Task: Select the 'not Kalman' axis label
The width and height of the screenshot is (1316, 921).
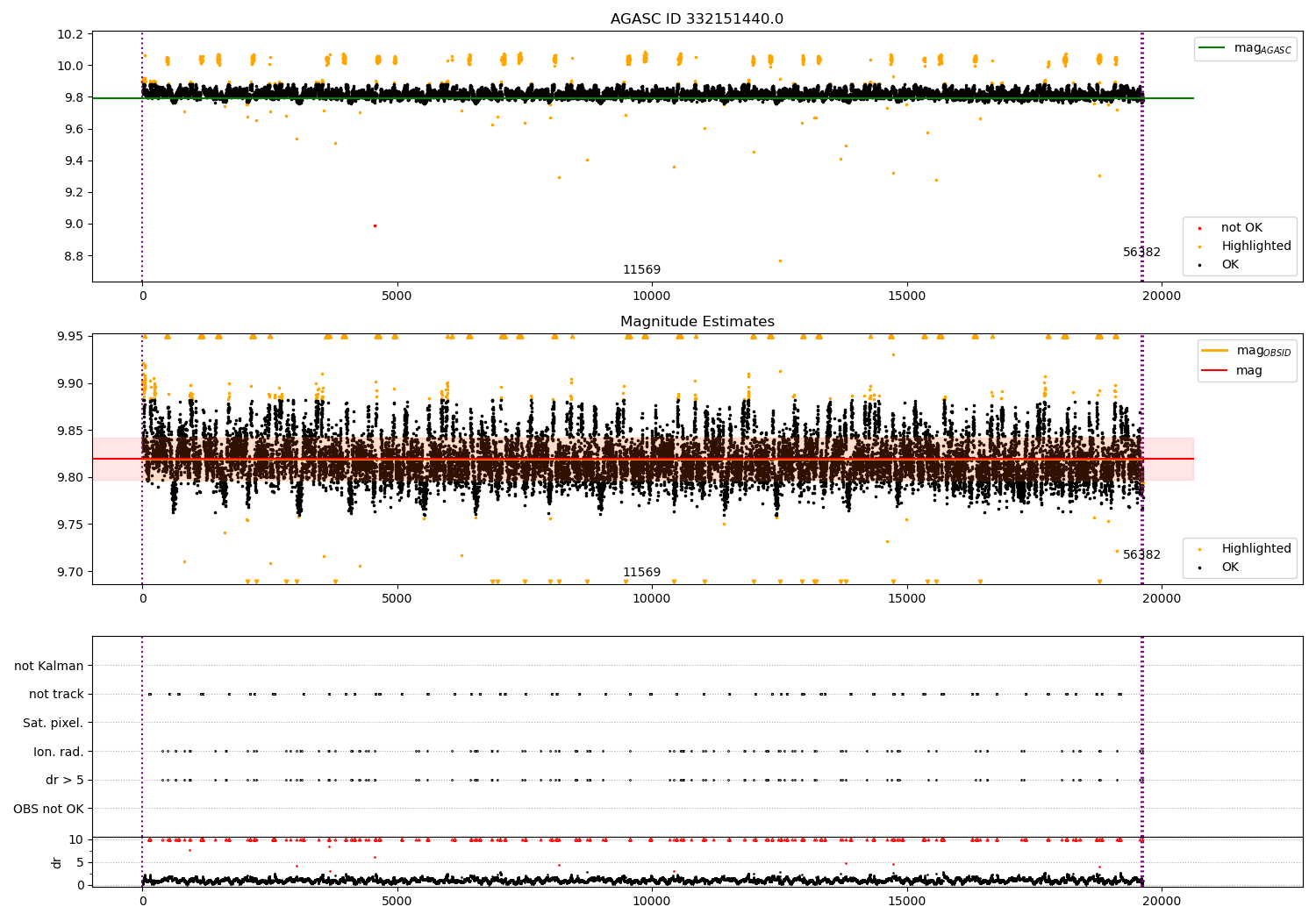Action: [x=49, y=666]
